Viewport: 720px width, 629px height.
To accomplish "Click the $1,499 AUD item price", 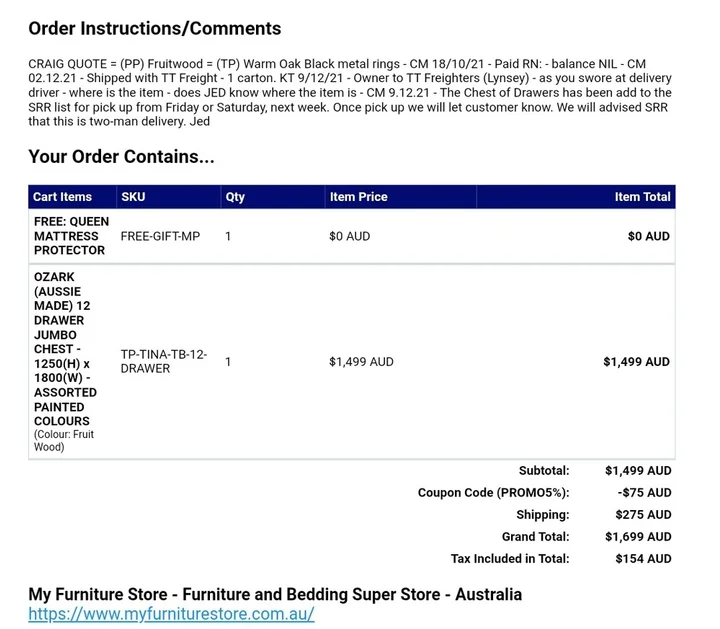I will click(x=361, y=362).
